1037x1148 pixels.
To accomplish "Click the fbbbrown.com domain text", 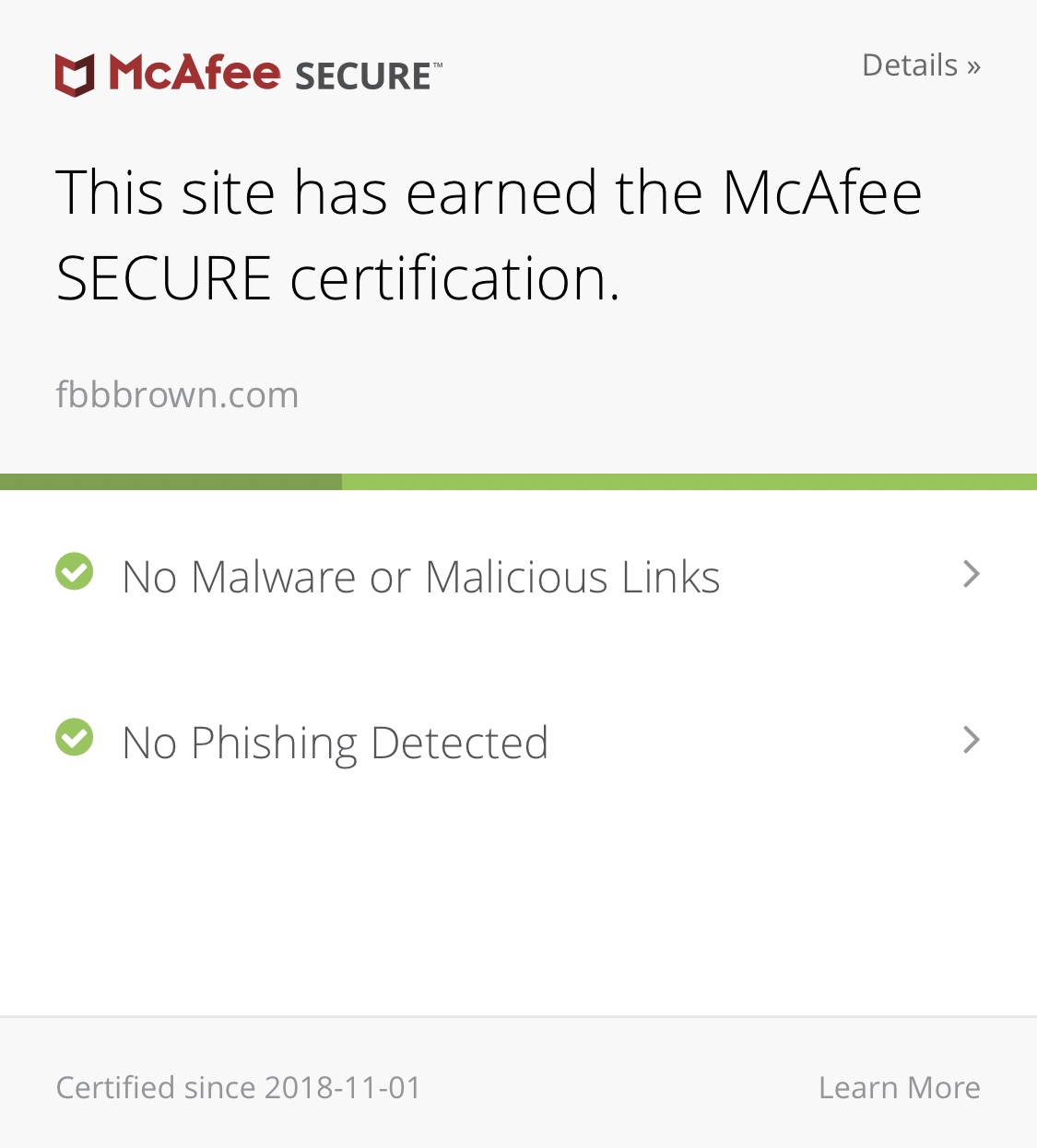I will [177, 394].
